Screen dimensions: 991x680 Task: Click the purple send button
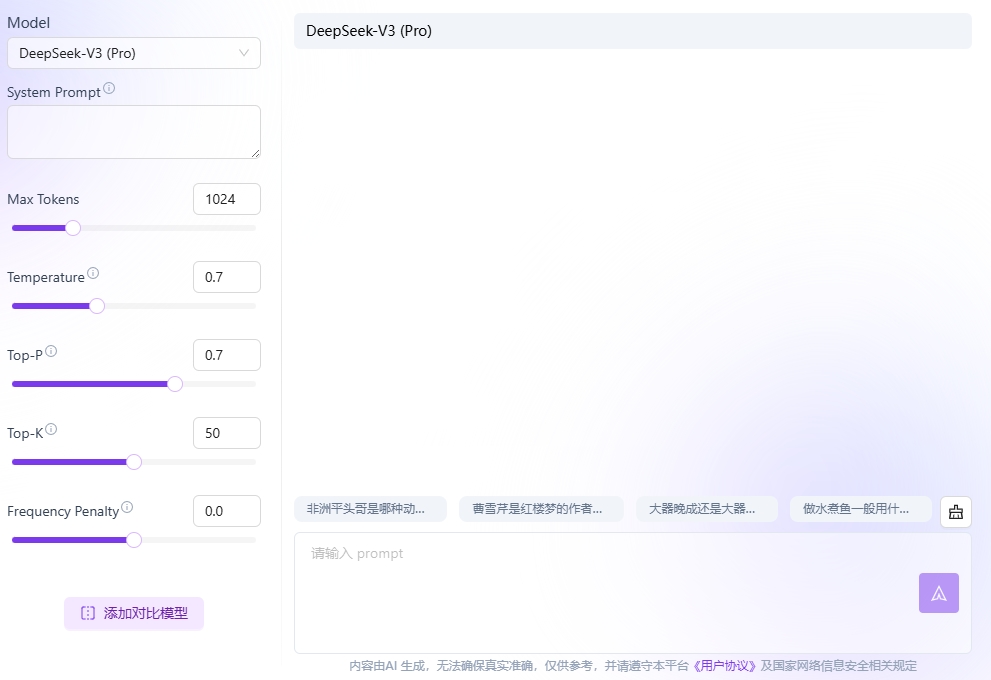pos(939,593)
